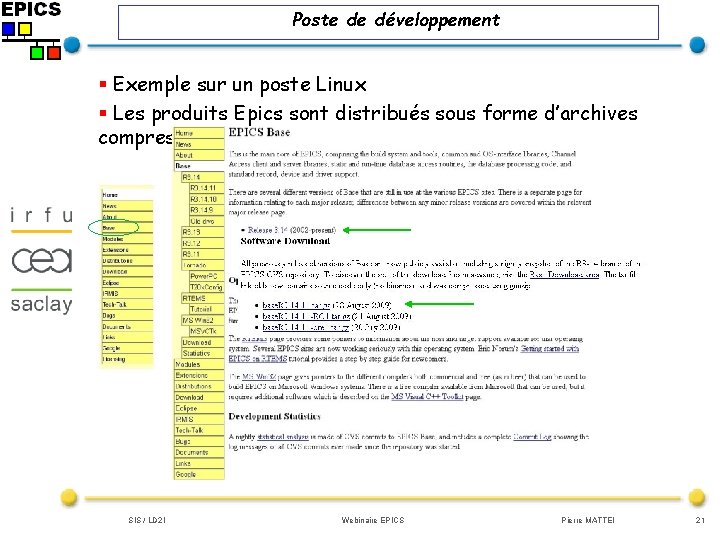Viewport: 720px width, 540px height.
Task: Open News in the expanded Base menu
Action: click(x=199, y=144)
